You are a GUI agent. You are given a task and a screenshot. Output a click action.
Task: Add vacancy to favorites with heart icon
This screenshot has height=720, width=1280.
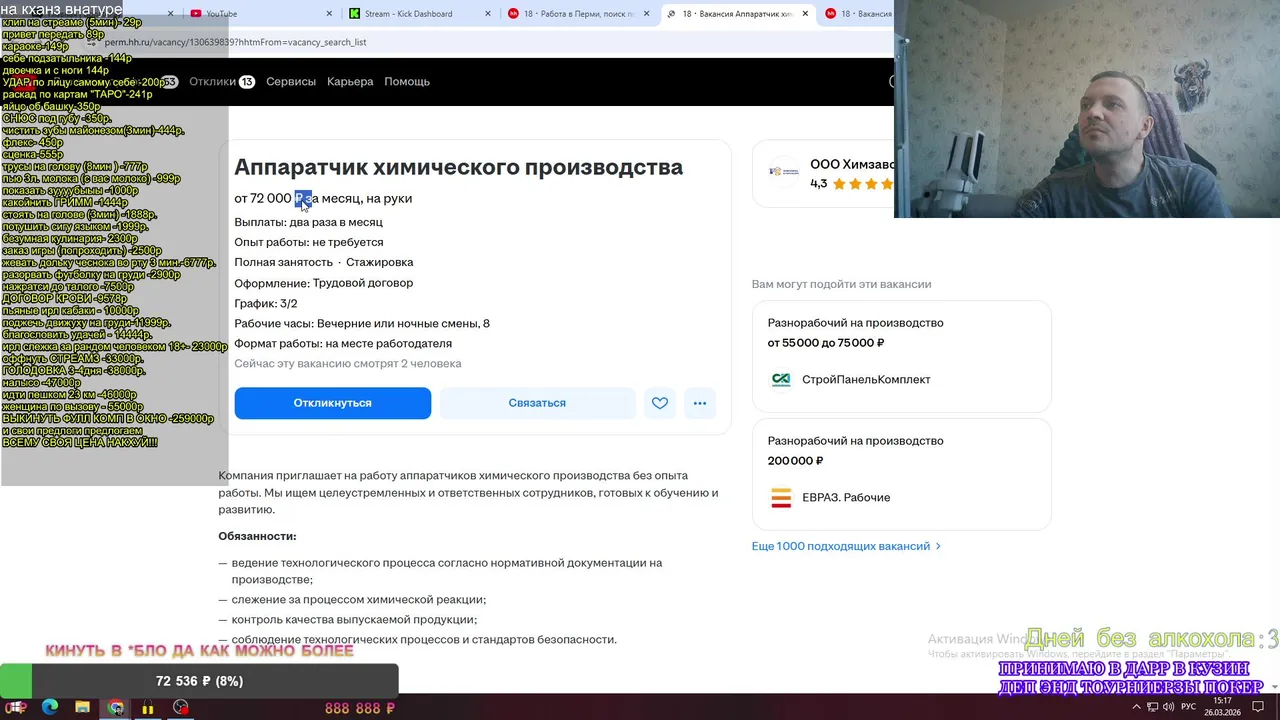pos(660,403)
